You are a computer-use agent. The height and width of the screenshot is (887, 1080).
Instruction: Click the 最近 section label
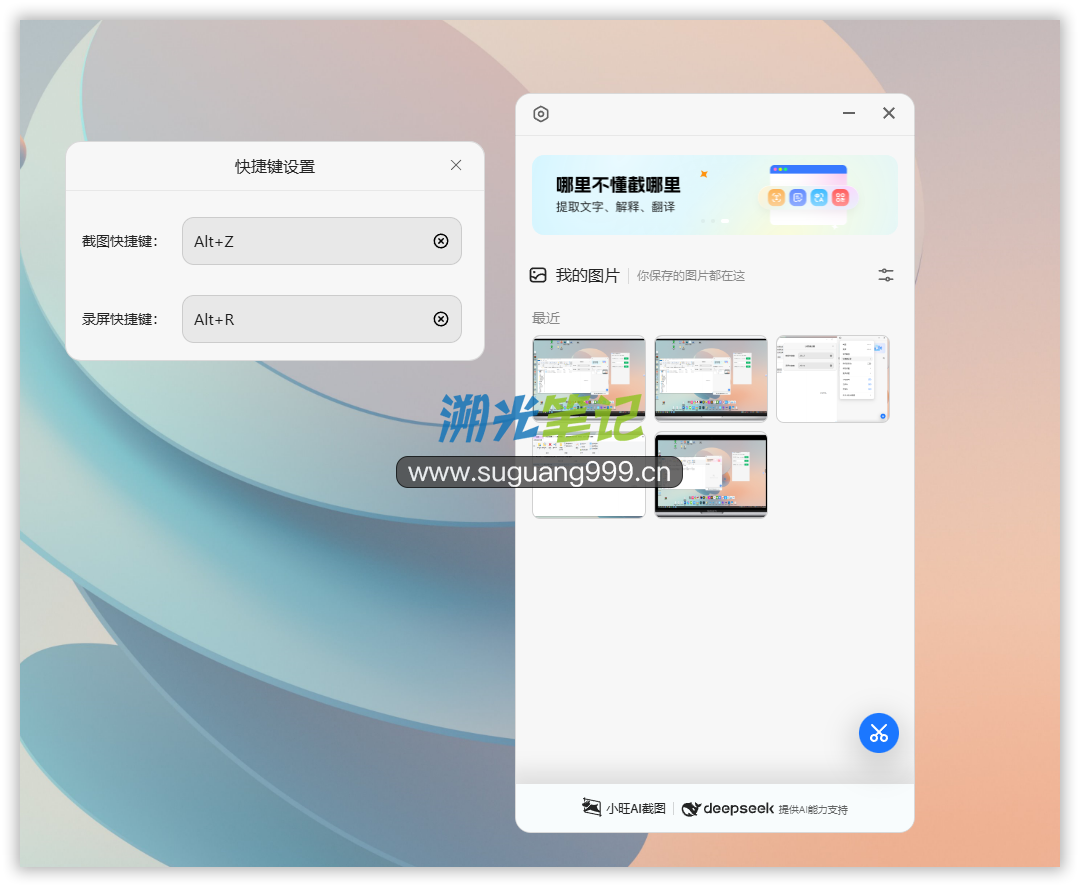pos(546,318)
